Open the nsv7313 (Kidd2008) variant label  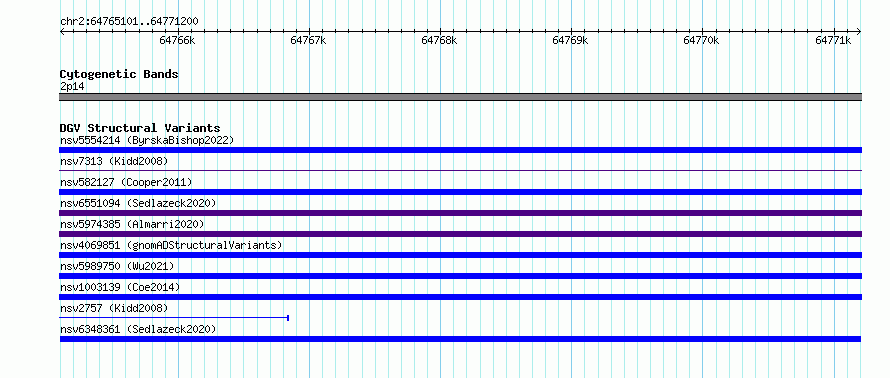[114, 161]
